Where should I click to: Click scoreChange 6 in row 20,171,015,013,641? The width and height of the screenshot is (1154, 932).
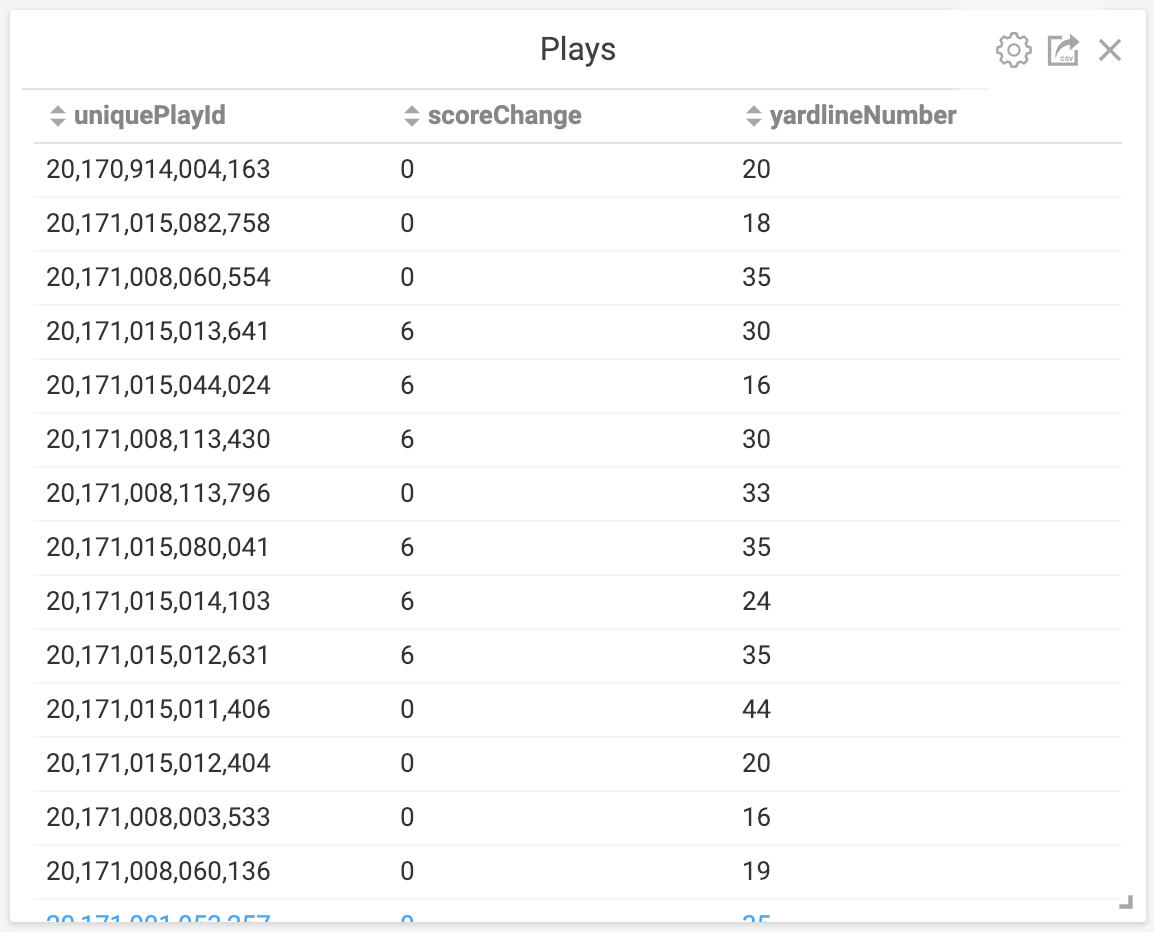tap(407, 331)
